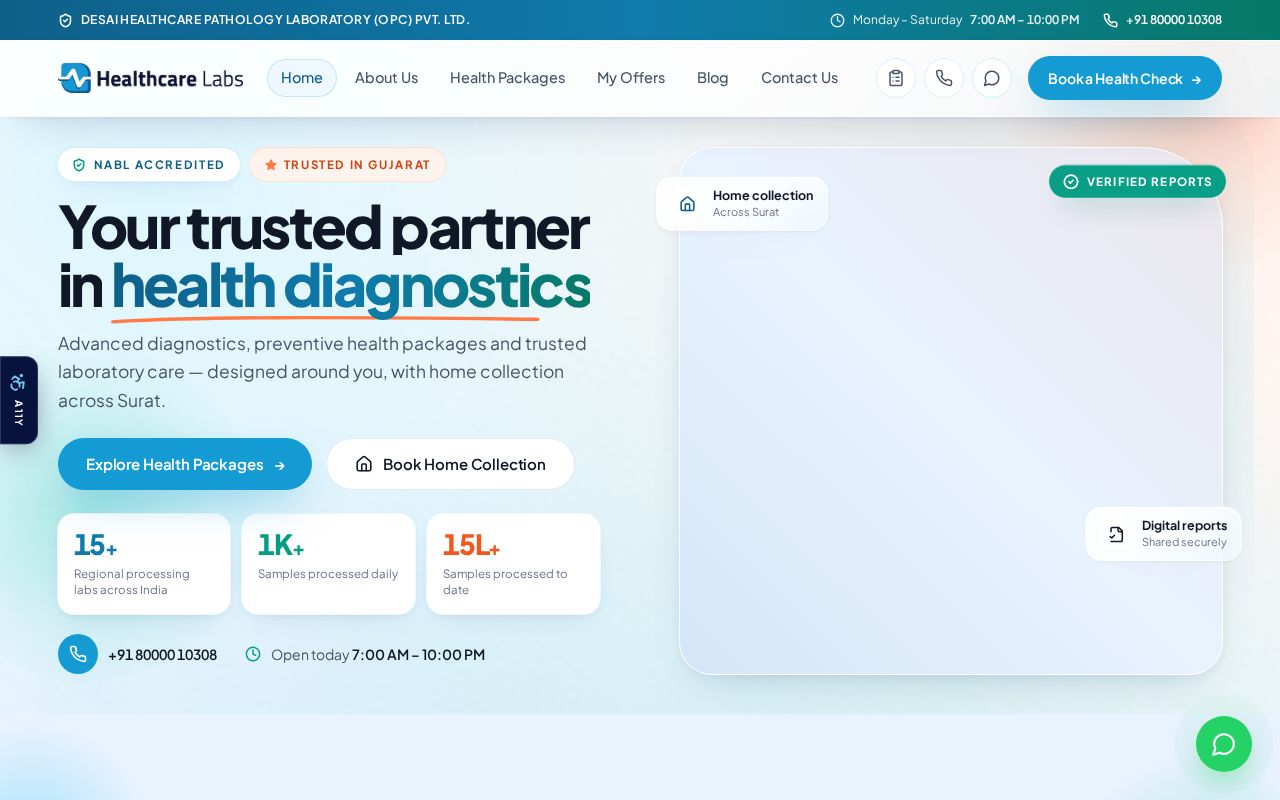Click the 'Advanced diagnostics, preventive health packages' paragraph
This screenshot has width=1280, height=800.
(322, 372)
